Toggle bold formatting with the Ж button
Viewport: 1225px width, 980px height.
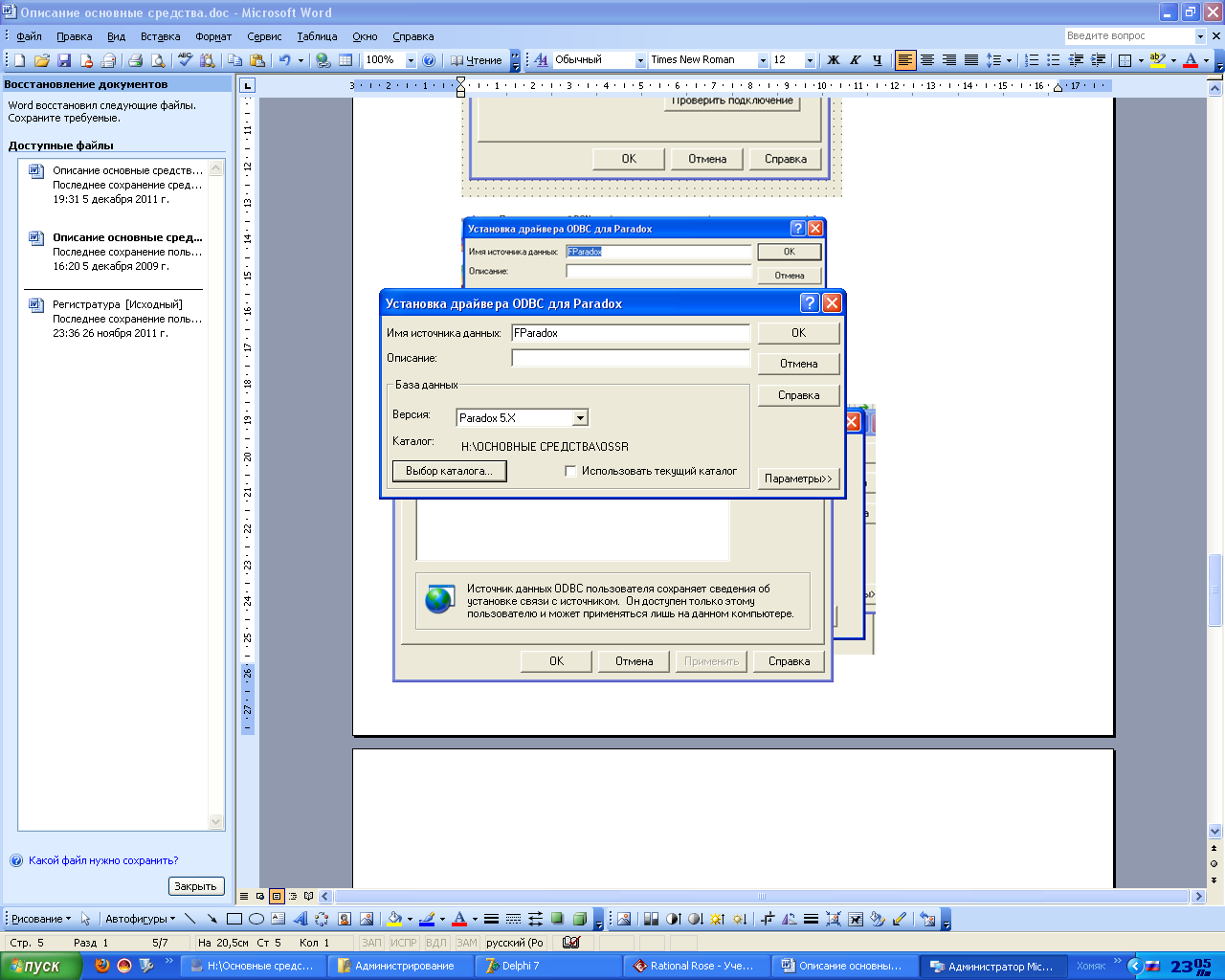pos(834,60)
